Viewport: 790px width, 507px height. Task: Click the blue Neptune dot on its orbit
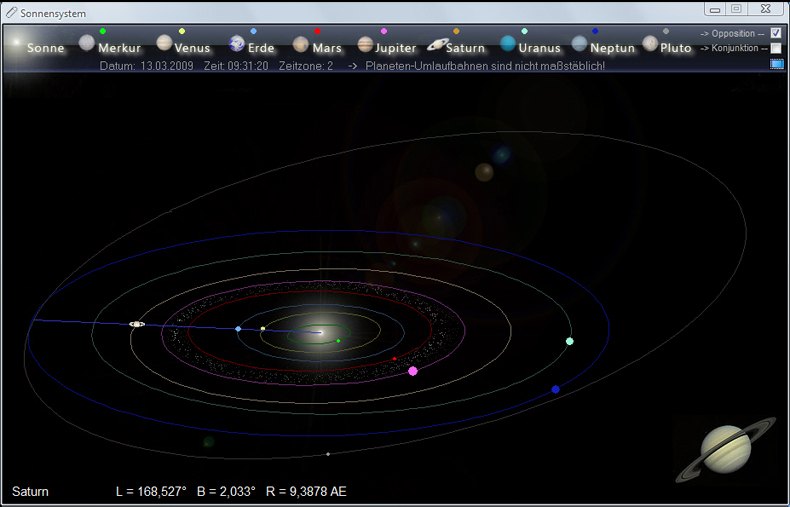tap(556, 389)
